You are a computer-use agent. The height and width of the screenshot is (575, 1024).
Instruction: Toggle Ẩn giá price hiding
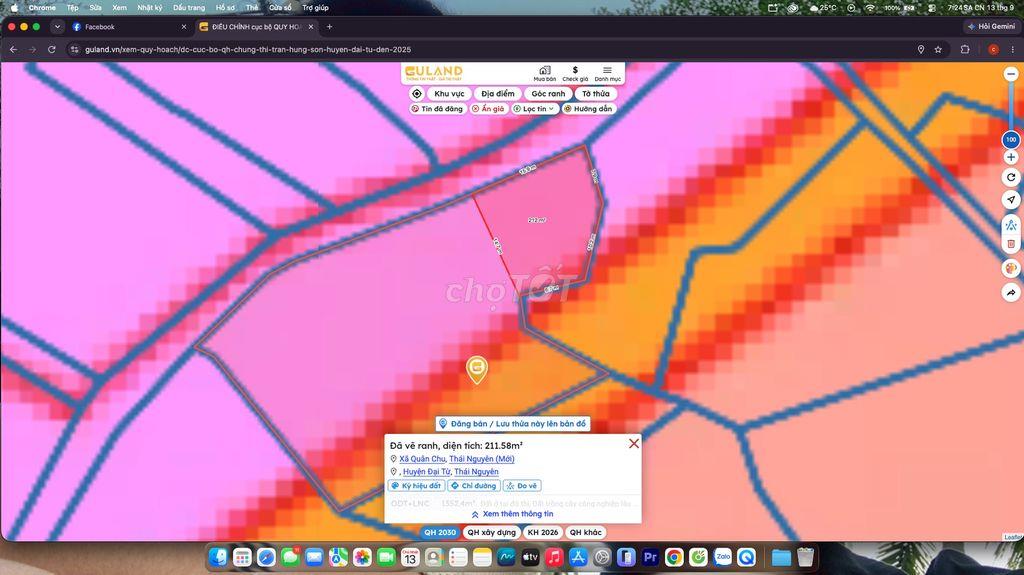click(488, 108)
